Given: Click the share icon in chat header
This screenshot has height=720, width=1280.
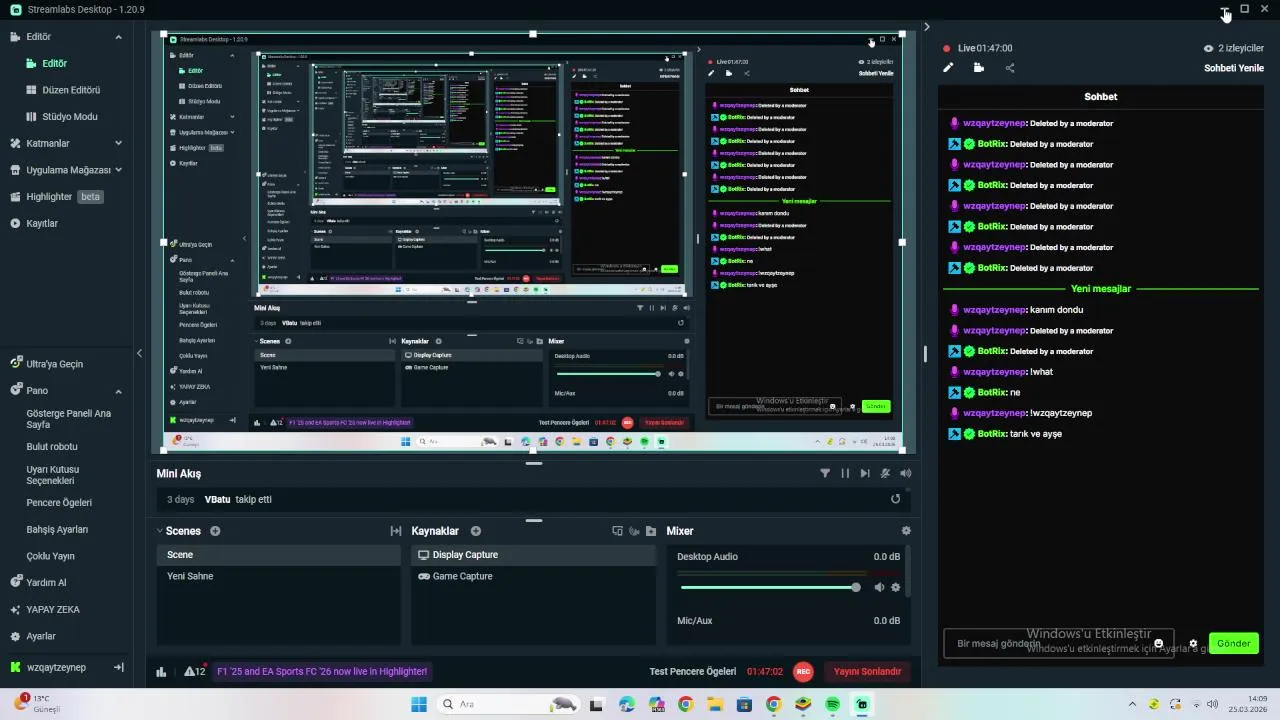Looking at the screenshot, I should [1009, 68].
